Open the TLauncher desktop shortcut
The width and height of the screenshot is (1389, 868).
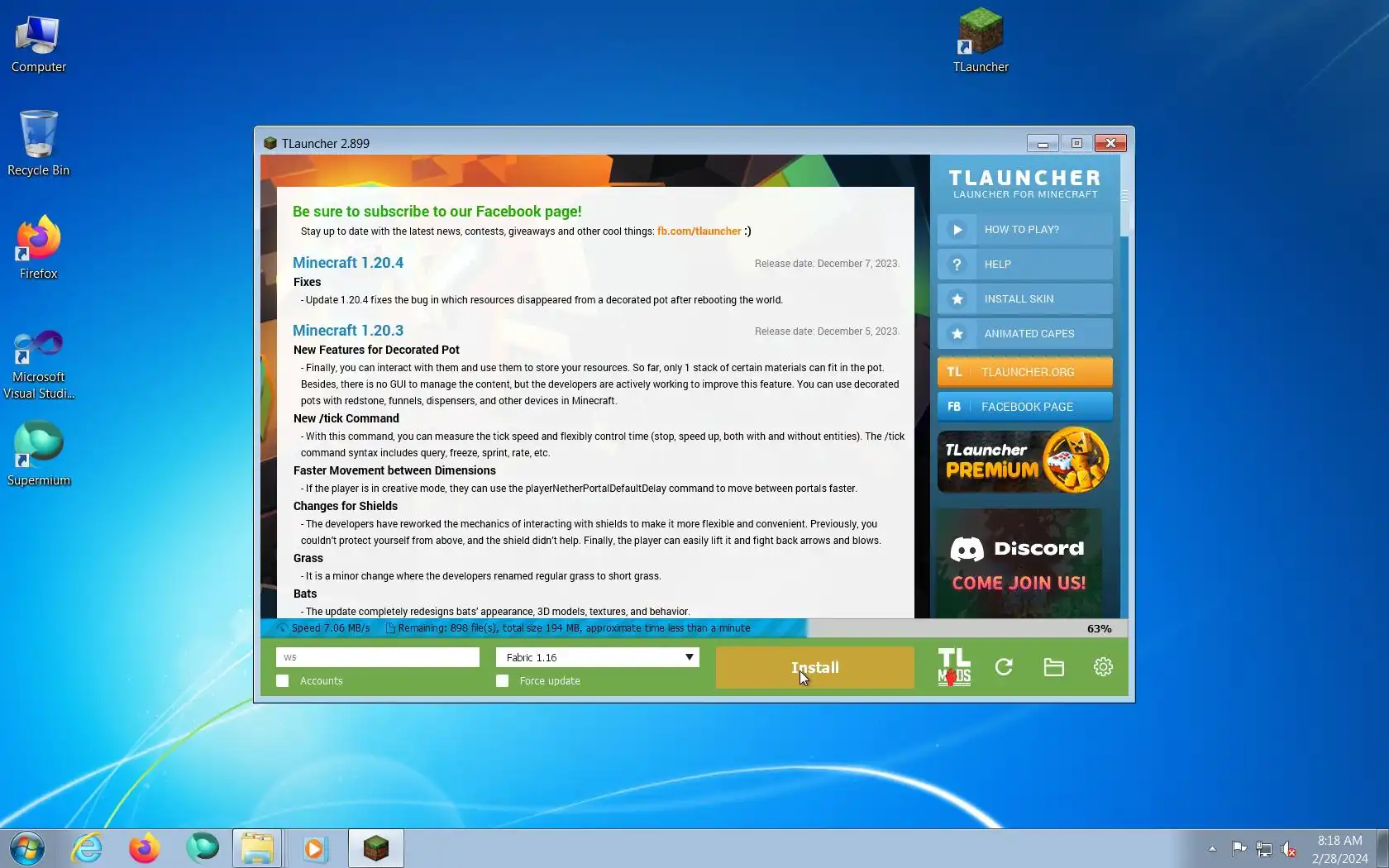click(x=981, y=41)
